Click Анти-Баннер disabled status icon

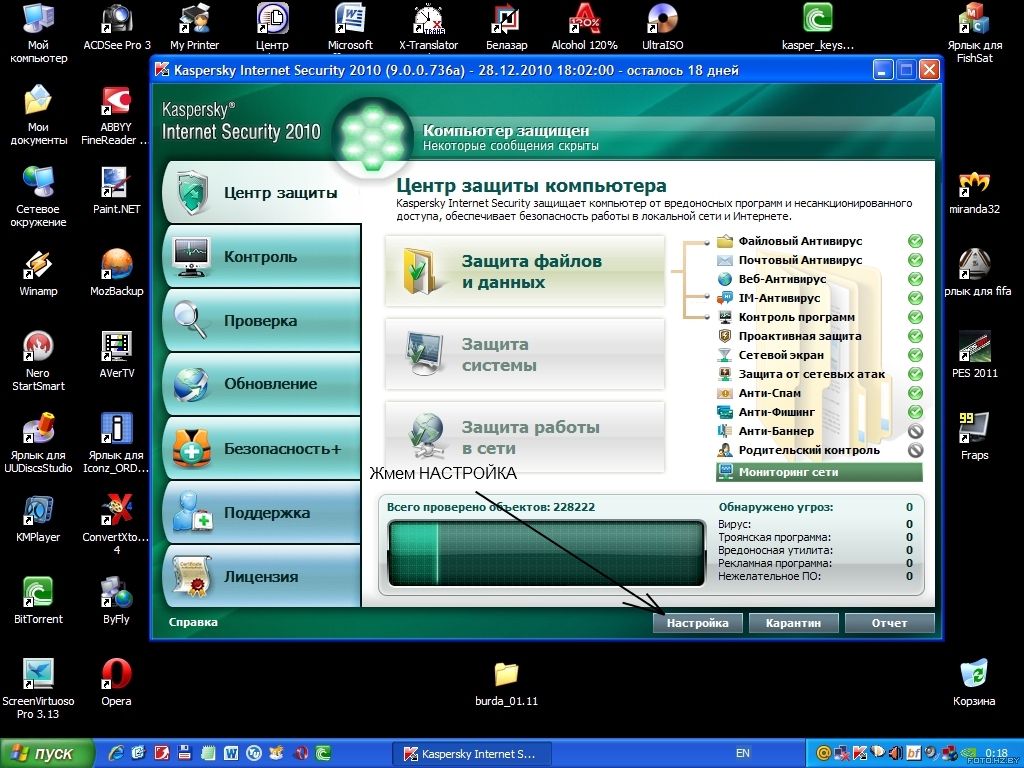coord(916,431)
